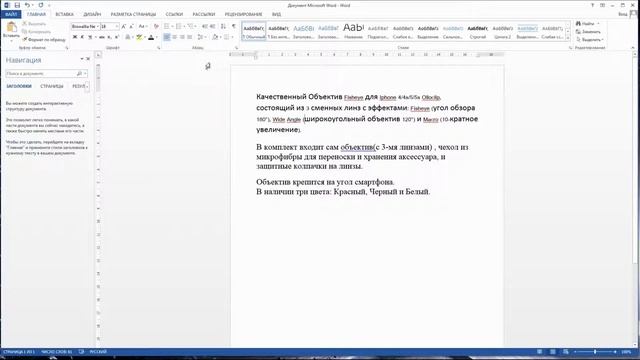Click the Save icon in quick access toolbar
Screen dimensions: 640x360
click(17, 5)
